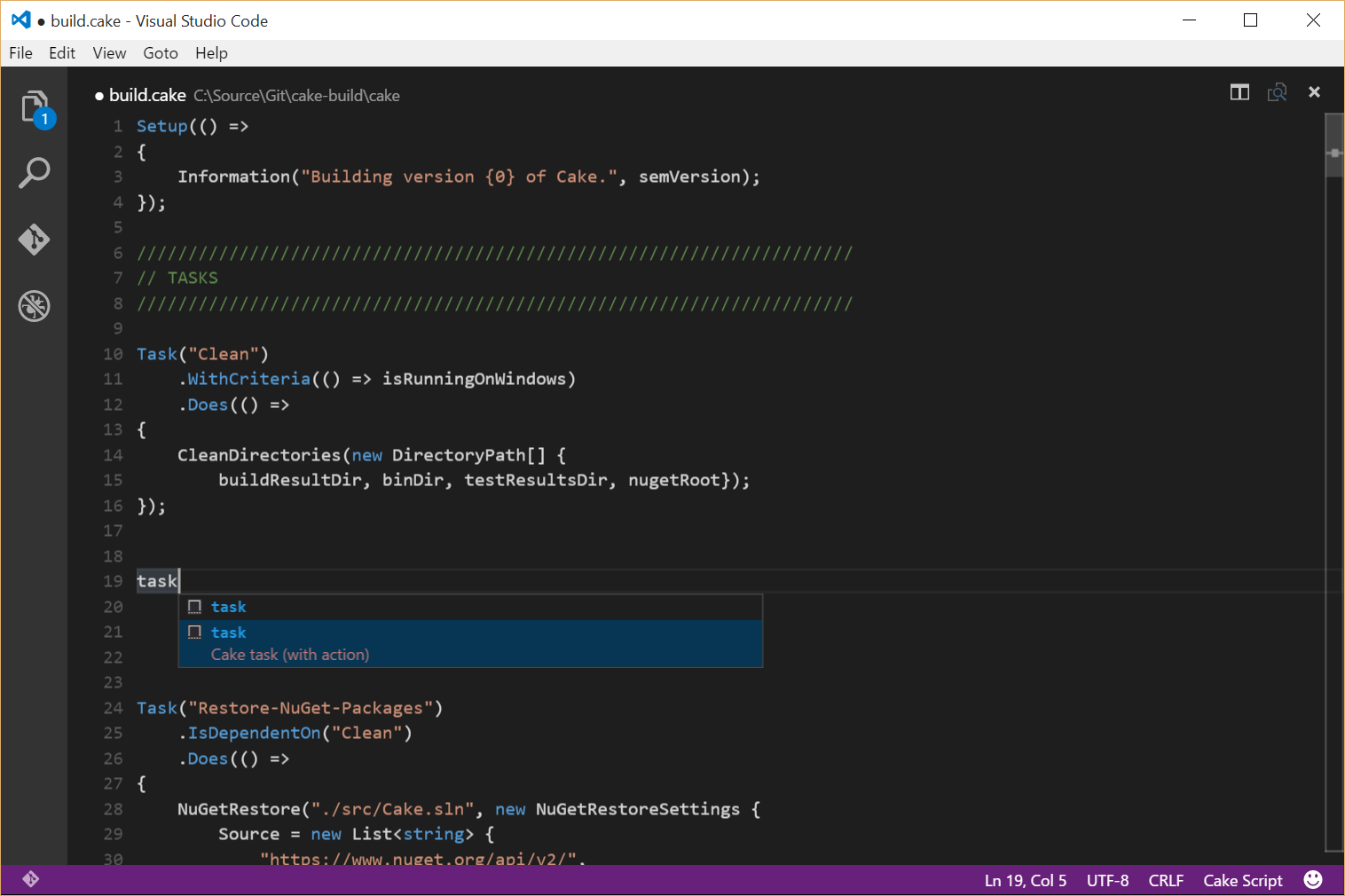Click Ln 19, Col 5 in the status bar

tap(1026, 880)
